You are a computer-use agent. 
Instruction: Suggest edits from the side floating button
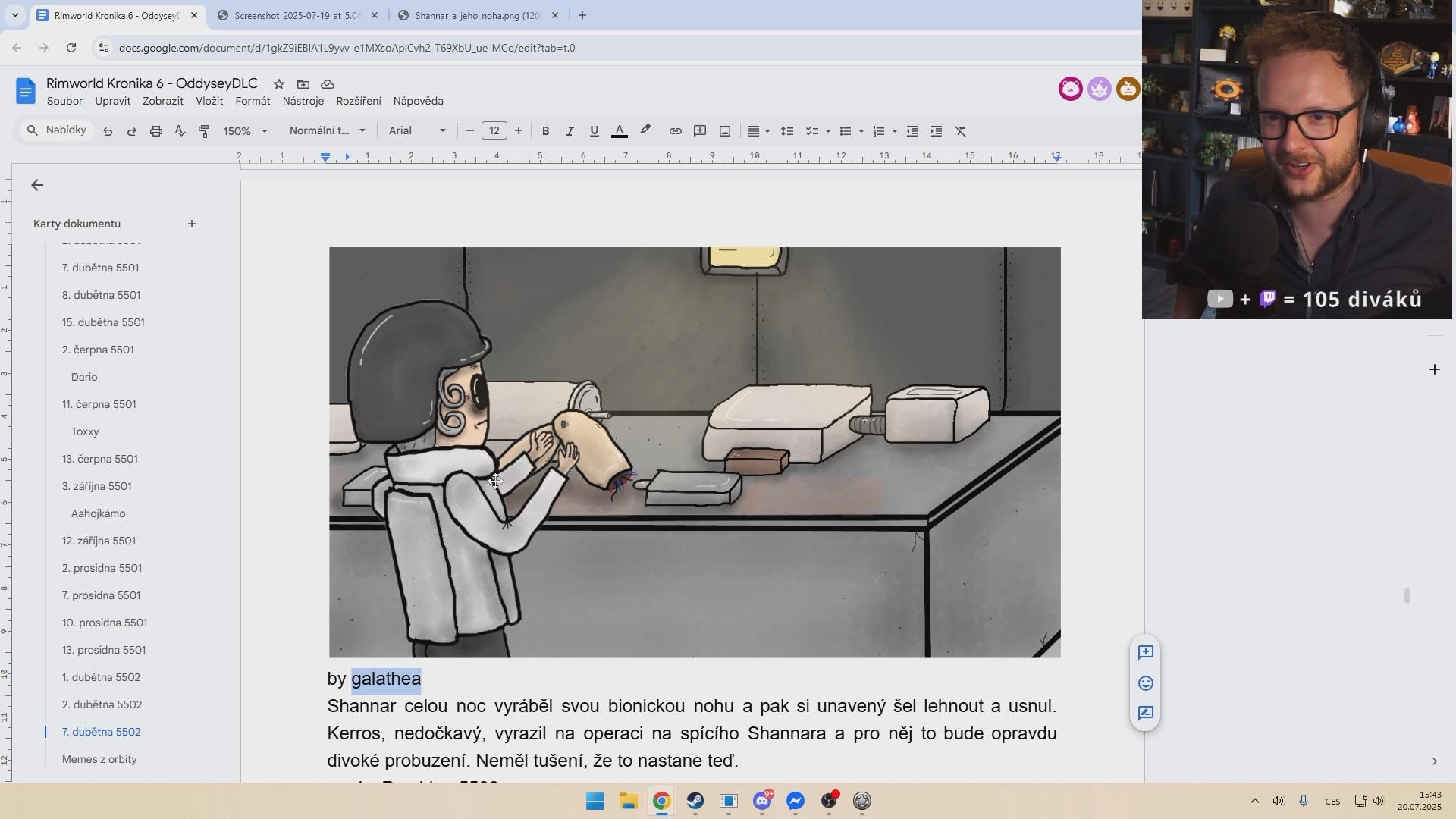(1145, 714)
